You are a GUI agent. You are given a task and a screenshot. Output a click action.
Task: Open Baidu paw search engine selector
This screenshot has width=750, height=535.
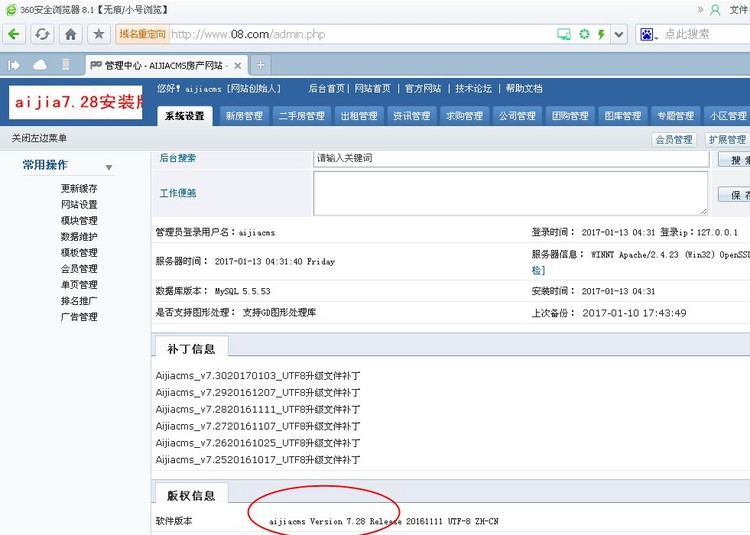pos(649,34)
